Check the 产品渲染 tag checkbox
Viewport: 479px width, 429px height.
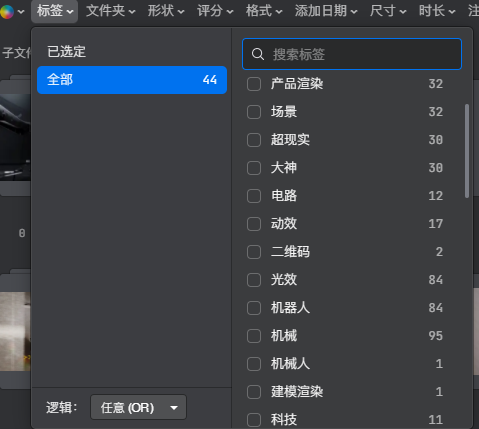coord(254,84)
